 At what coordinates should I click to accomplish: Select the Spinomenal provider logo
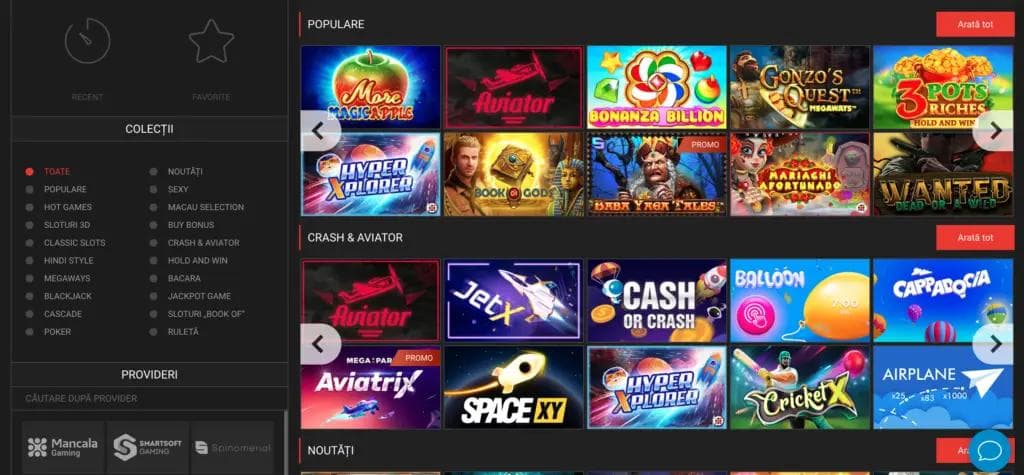tap(232, 448)
